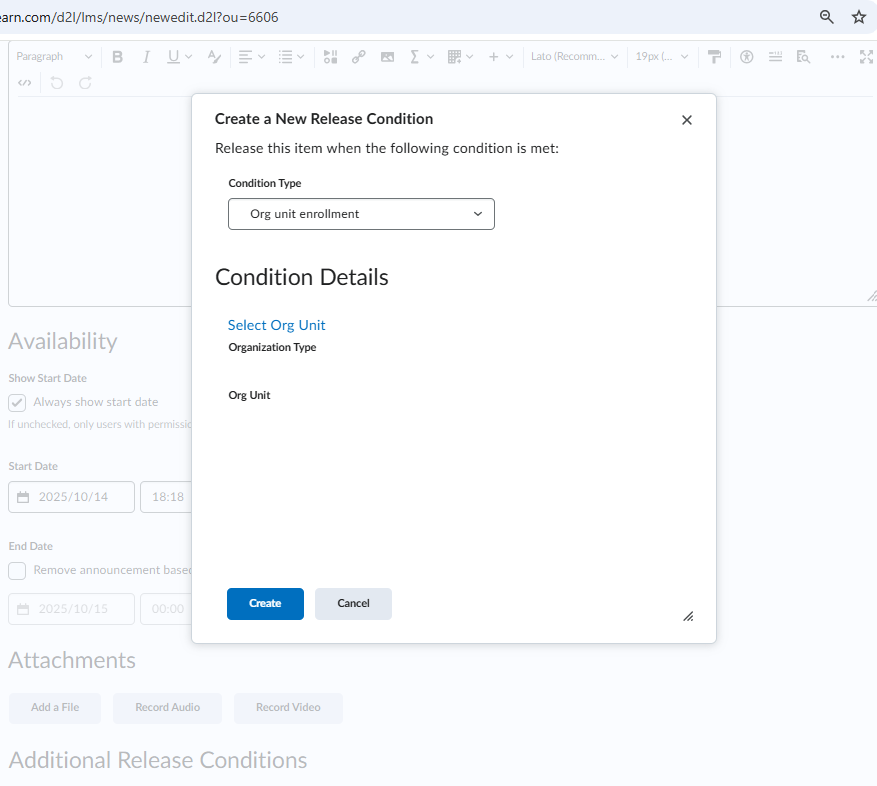Click the 'Attachments' heading

[72, 660]
